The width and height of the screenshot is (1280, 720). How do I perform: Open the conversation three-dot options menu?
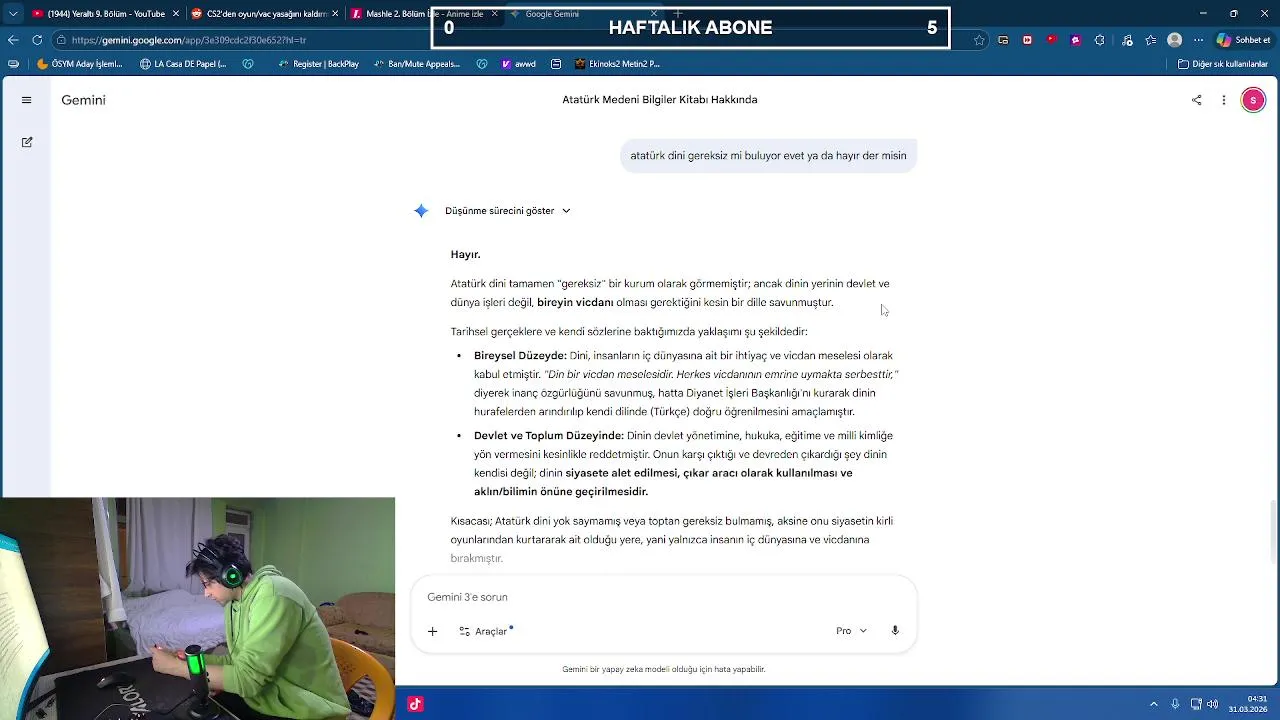tap(1224, 100)
